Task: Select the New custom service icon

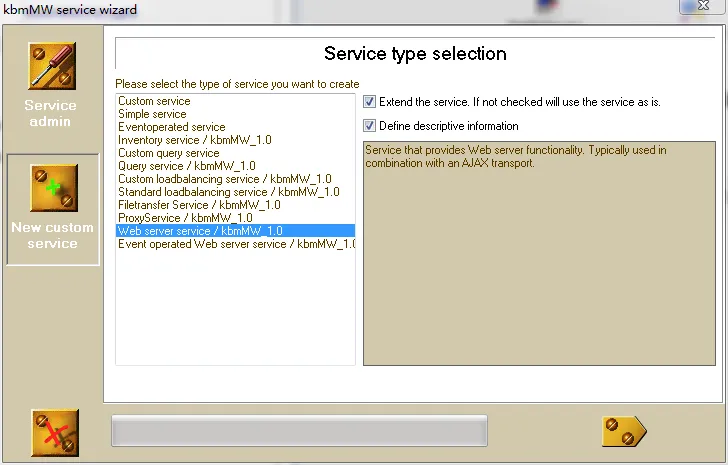Action: pos(54,188)
